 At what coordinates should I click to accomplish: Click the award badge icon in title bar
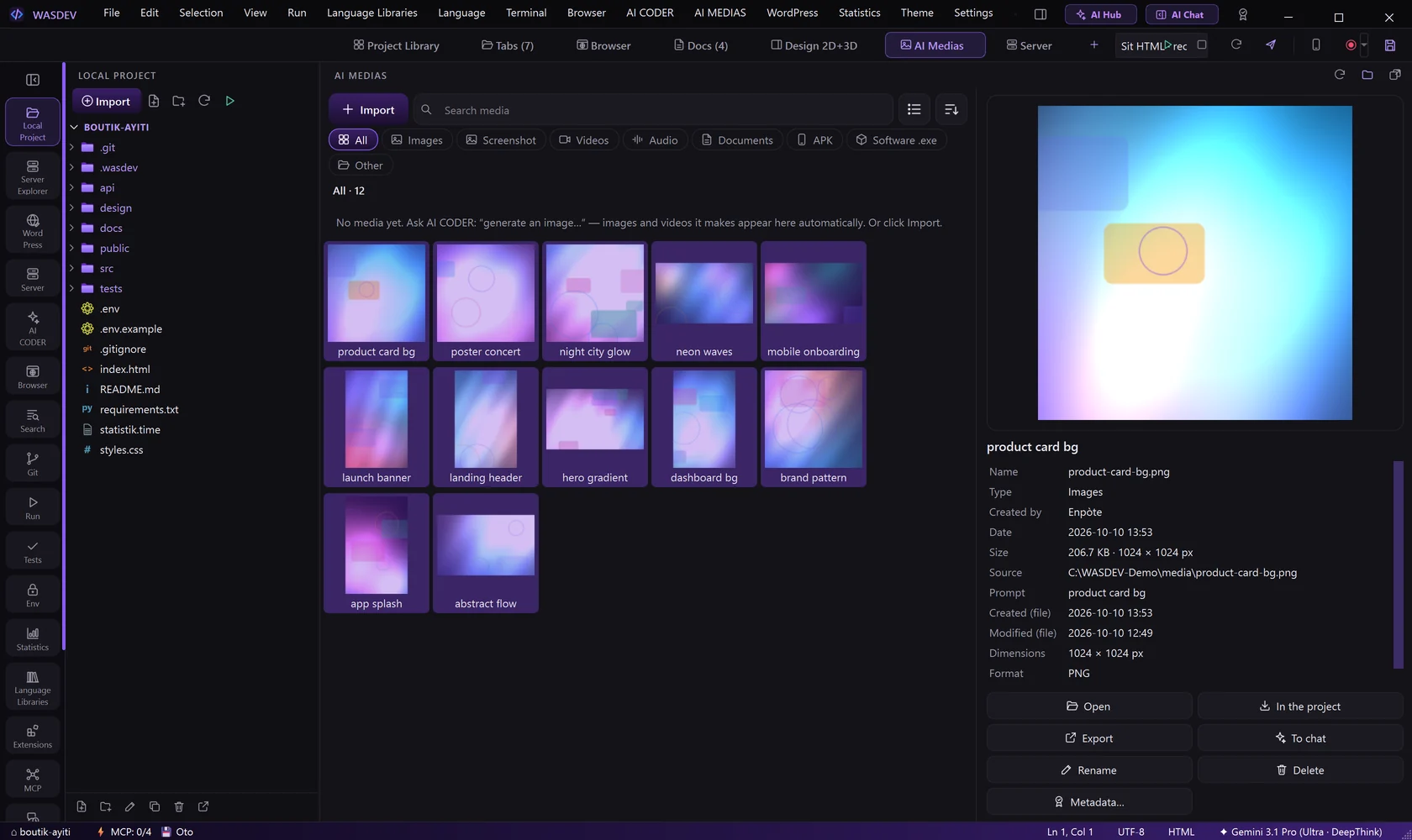1243,14
